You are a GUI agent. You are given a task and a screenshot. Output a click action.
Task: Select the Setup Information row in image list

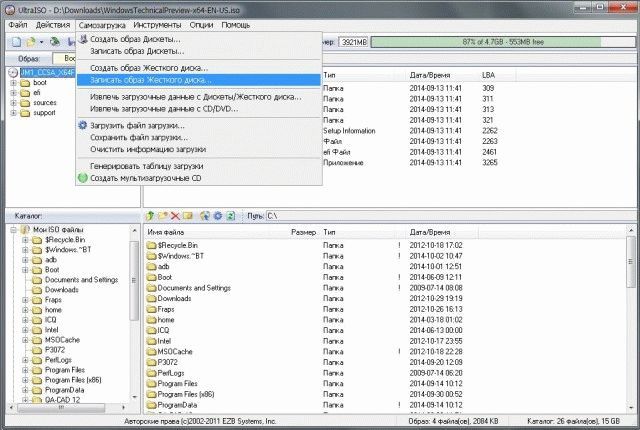410,131
